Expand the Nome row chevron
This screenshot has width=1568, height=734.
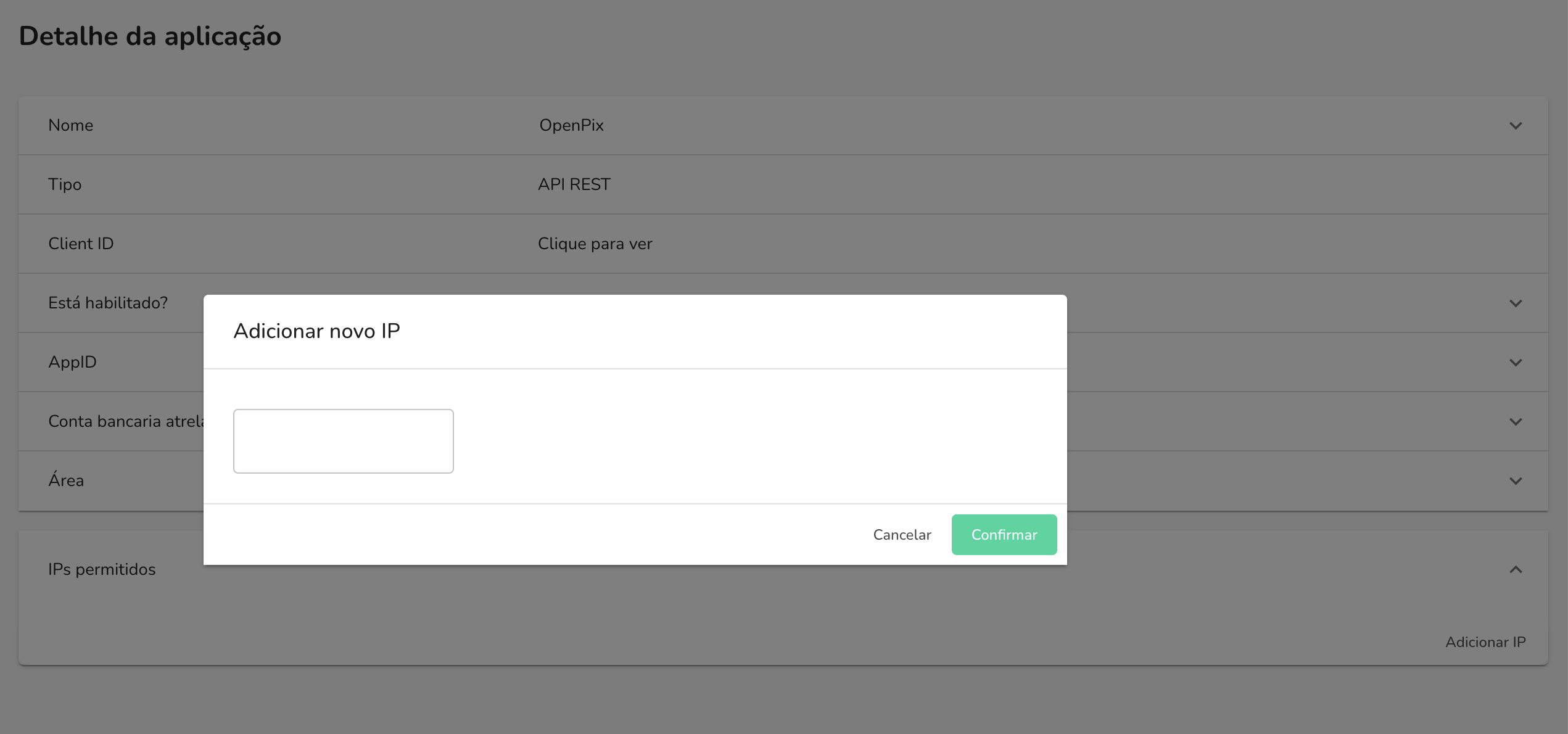pos(1515,125)
